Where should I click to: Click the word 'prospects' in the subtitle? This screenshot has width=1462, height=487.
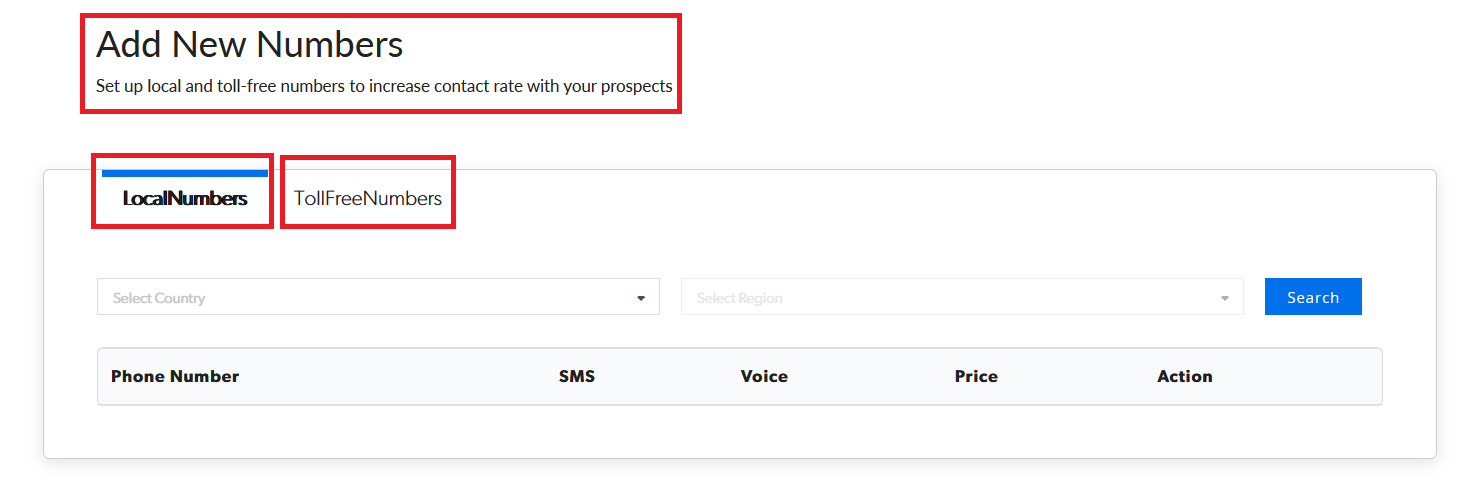pos(635,86)
